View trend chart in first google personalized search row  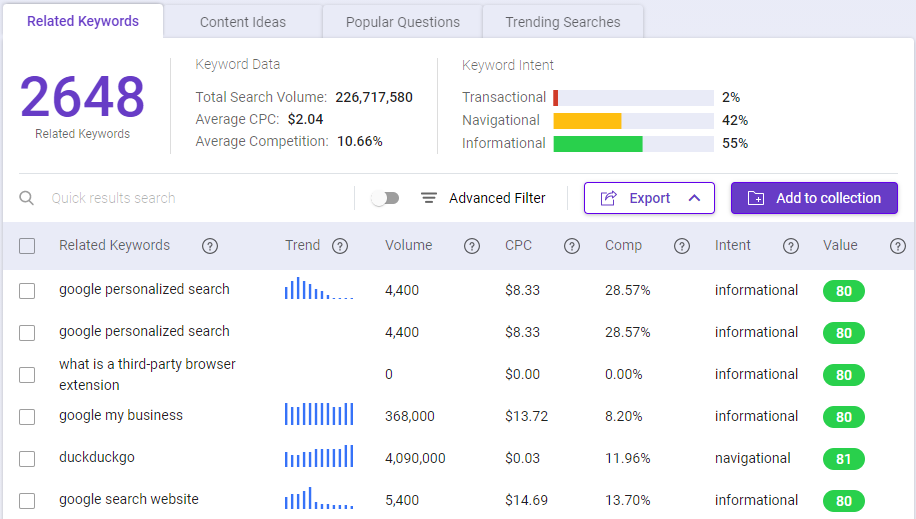point(319,288)
